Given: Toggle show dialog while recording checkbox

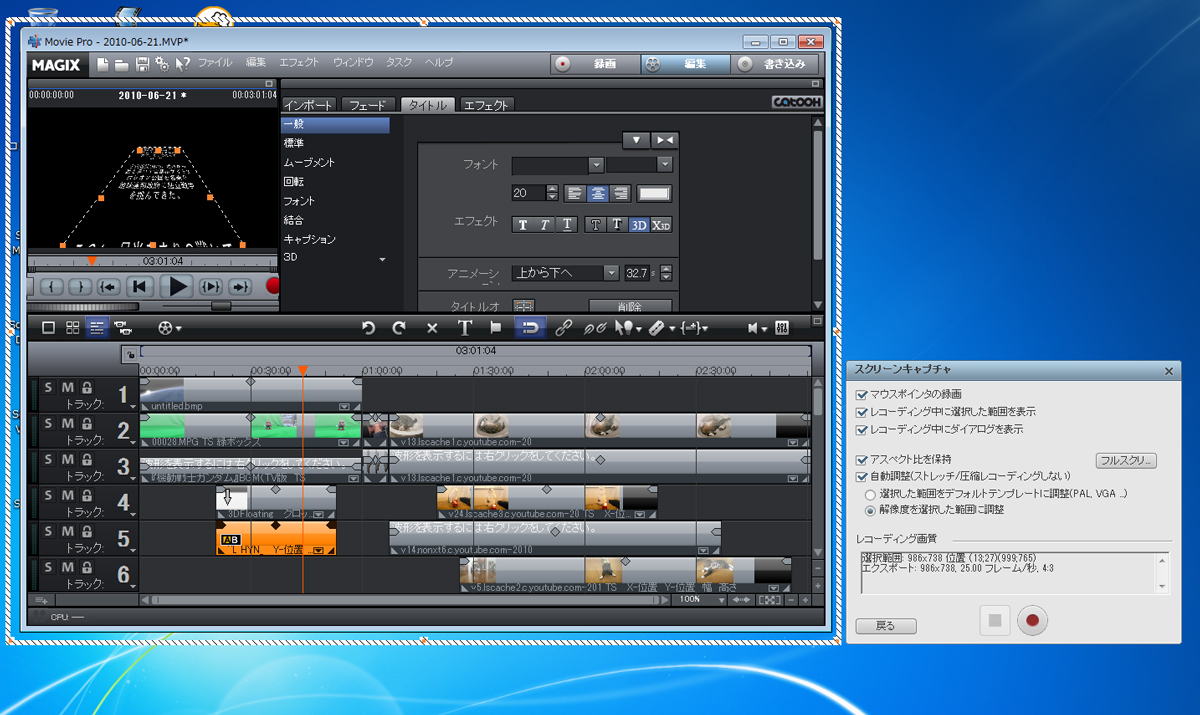Looking at the screenshot, I should tap(862, 429).
